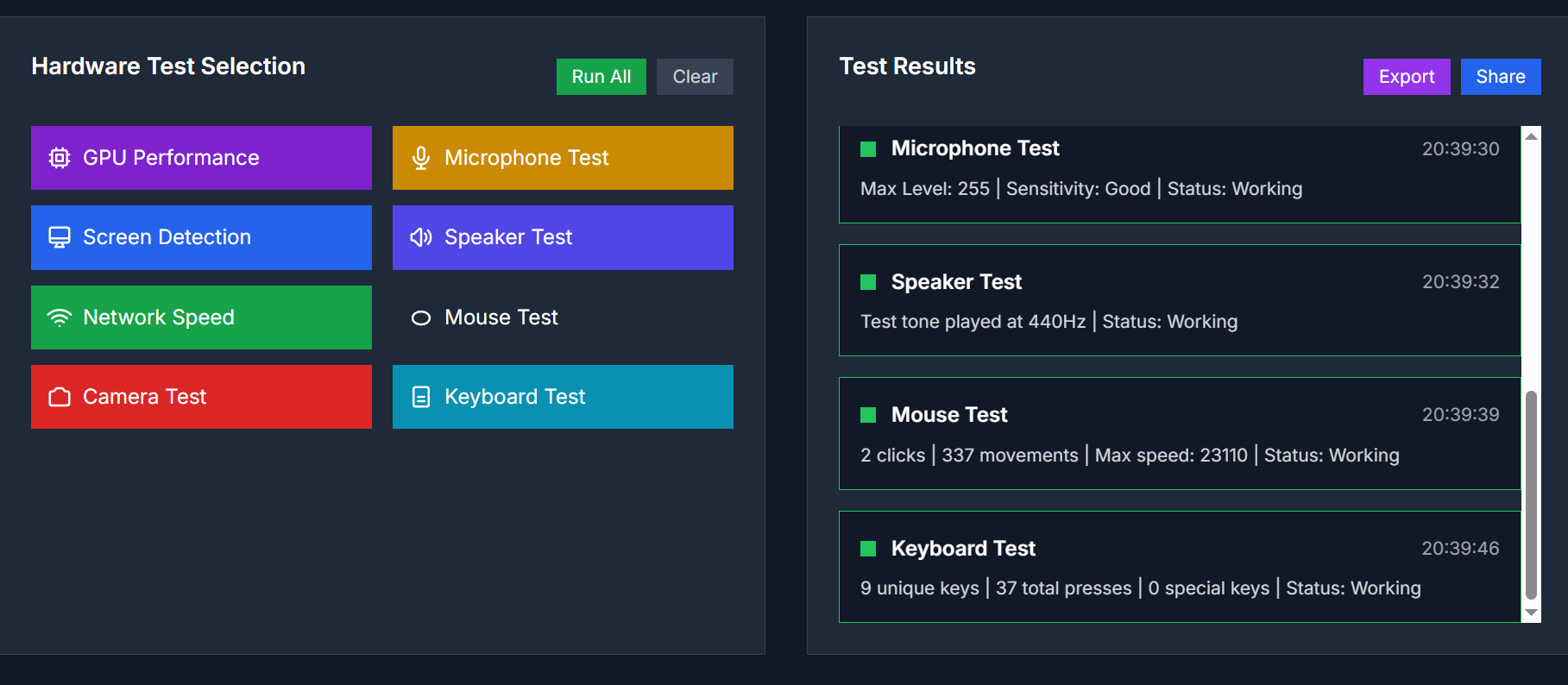
Task: Click the GPU chip icon
Action: [x=60, y=158]
